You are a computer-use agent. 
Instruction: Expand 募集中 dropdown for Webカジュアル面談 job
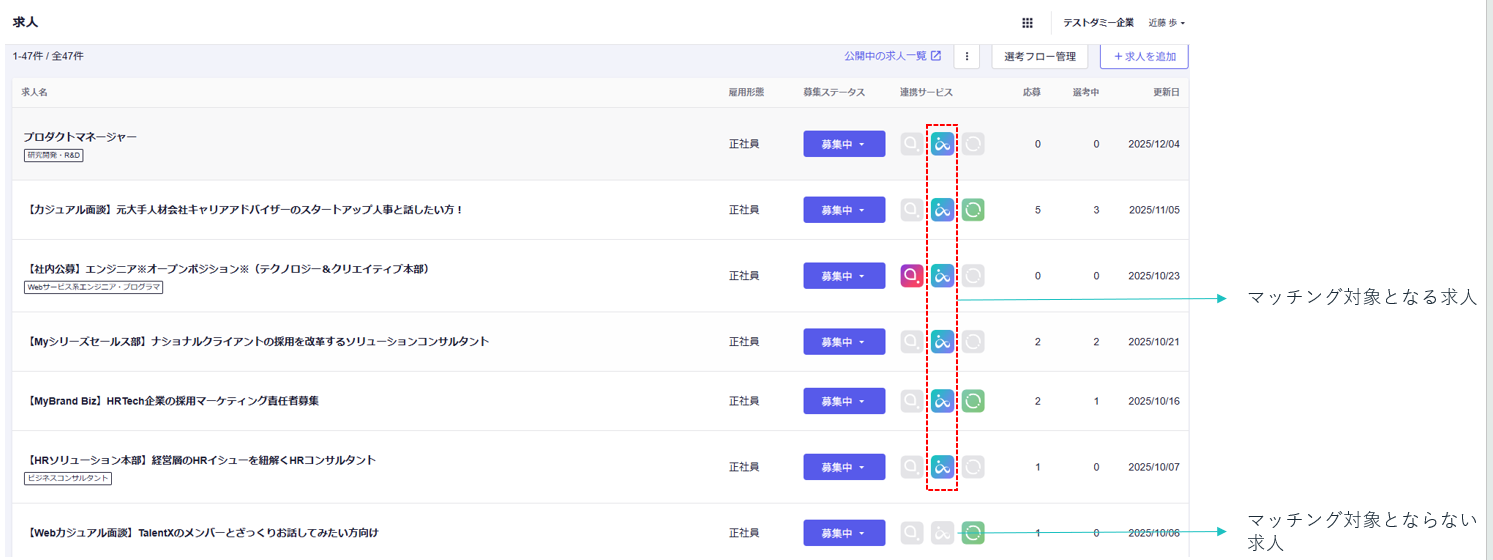click(843, 533)
